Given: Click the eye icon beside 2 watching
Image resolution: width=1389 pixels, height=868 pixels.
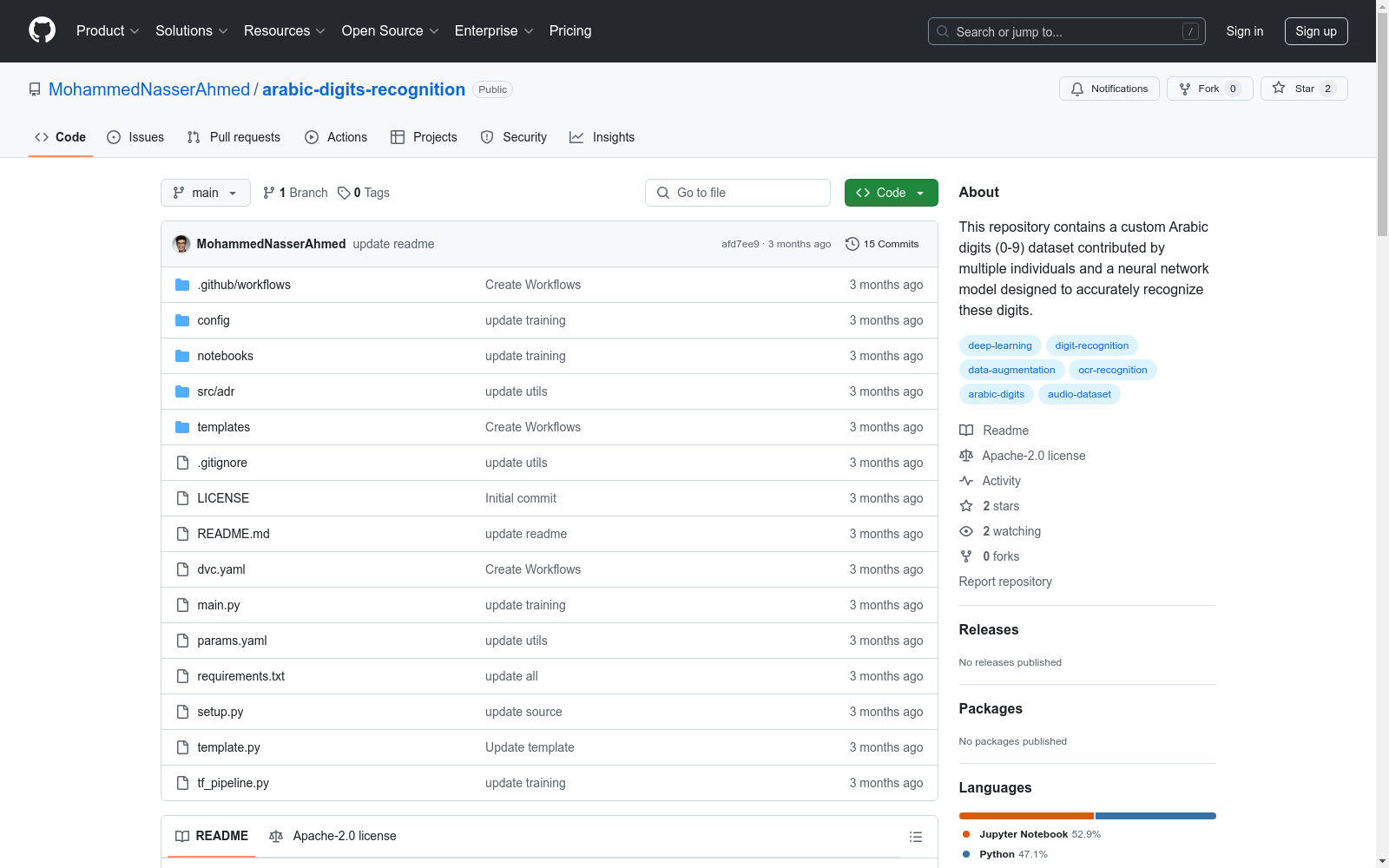Looking at the screenshot, I should click(966, 531).
